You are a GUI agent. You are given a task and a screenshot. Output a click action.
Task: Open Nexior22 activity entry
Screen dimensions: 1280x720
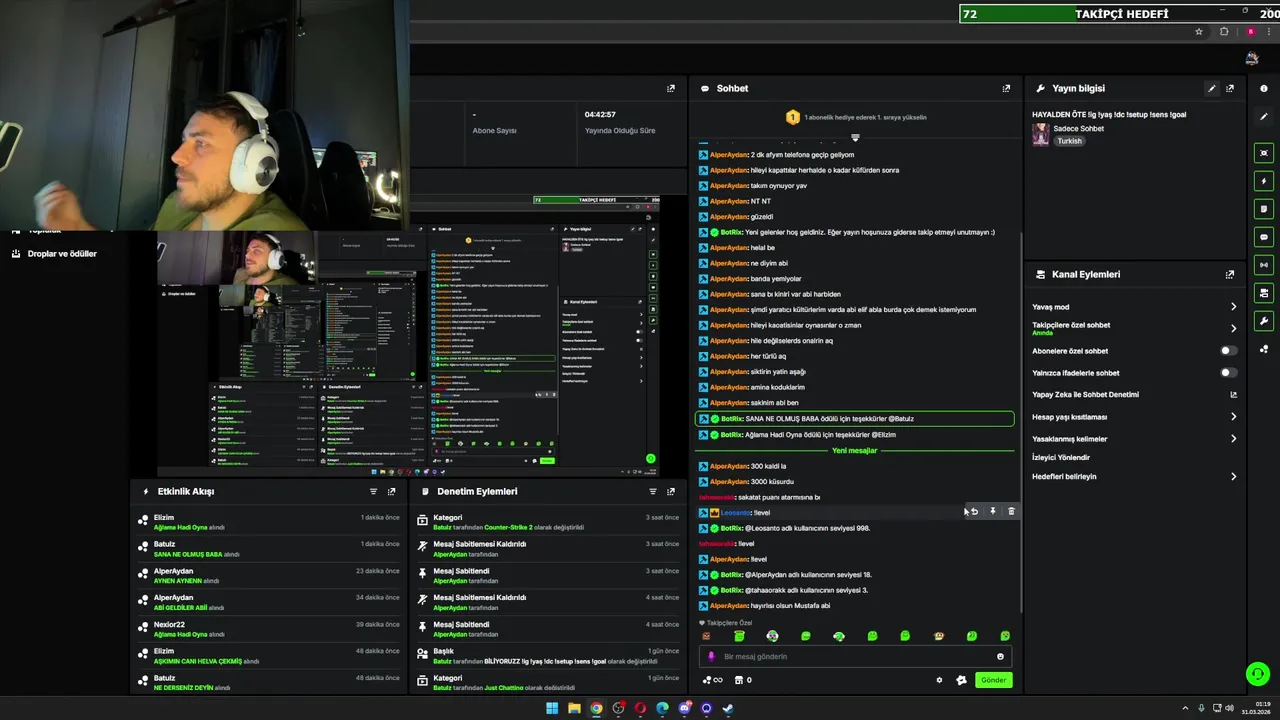click(270, 629)
